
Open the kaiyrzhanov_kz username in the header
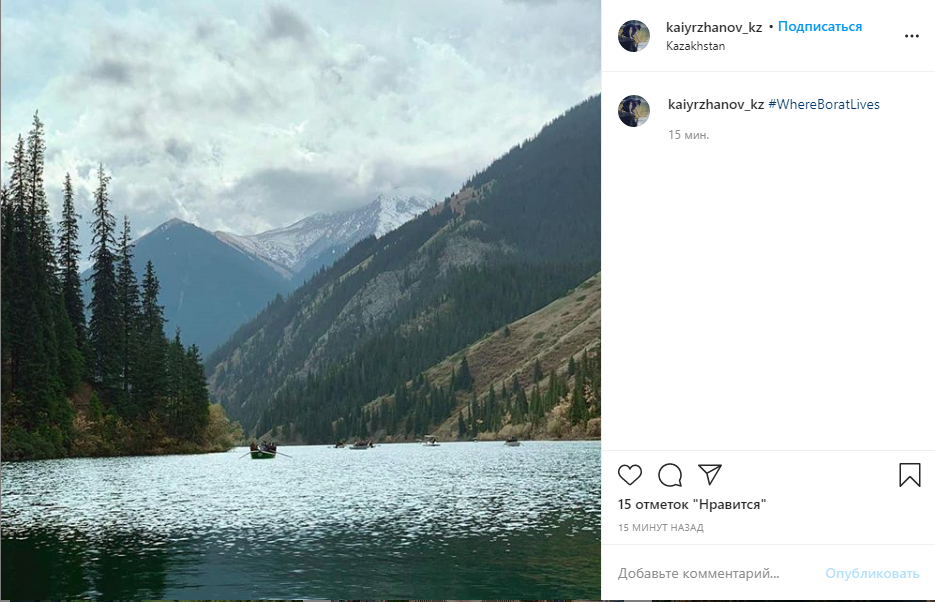click(714, 27)
